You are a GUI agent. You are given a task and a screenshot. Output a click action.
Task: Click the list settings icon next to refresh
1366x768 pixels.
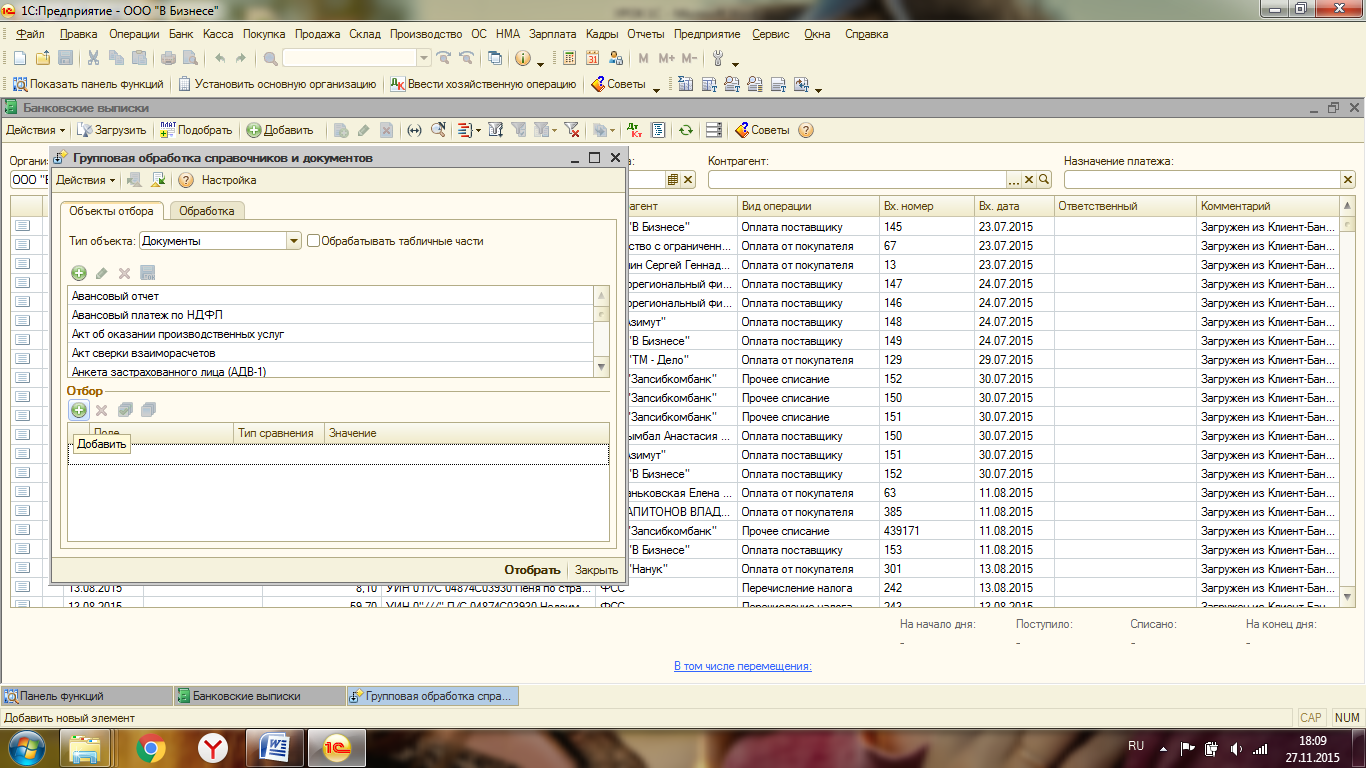[x=713, y=130]
